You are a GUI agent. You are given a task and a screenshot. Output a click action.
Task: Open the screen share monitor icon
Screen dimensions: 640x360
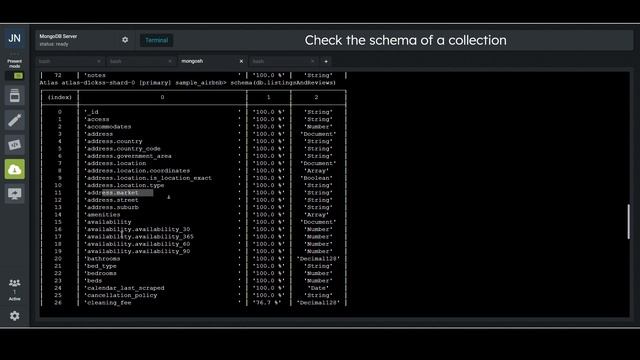click(x=15, y=194)
